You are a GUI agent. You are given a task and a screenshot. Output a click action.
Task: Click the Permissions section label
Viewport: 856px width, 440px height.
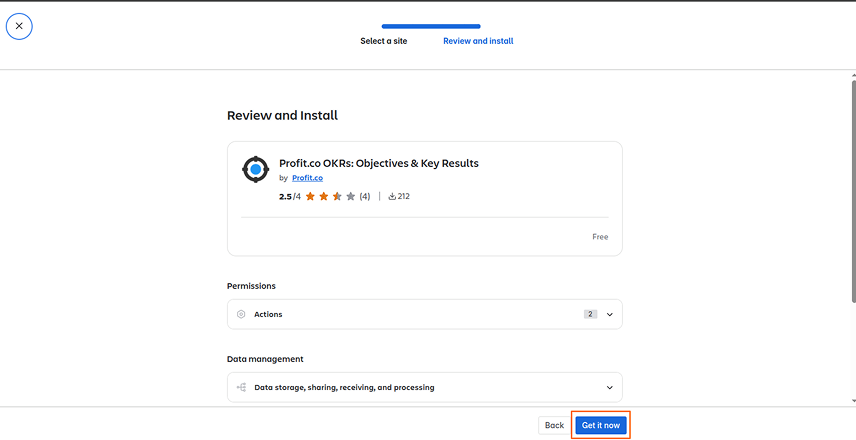pos(251,286)
